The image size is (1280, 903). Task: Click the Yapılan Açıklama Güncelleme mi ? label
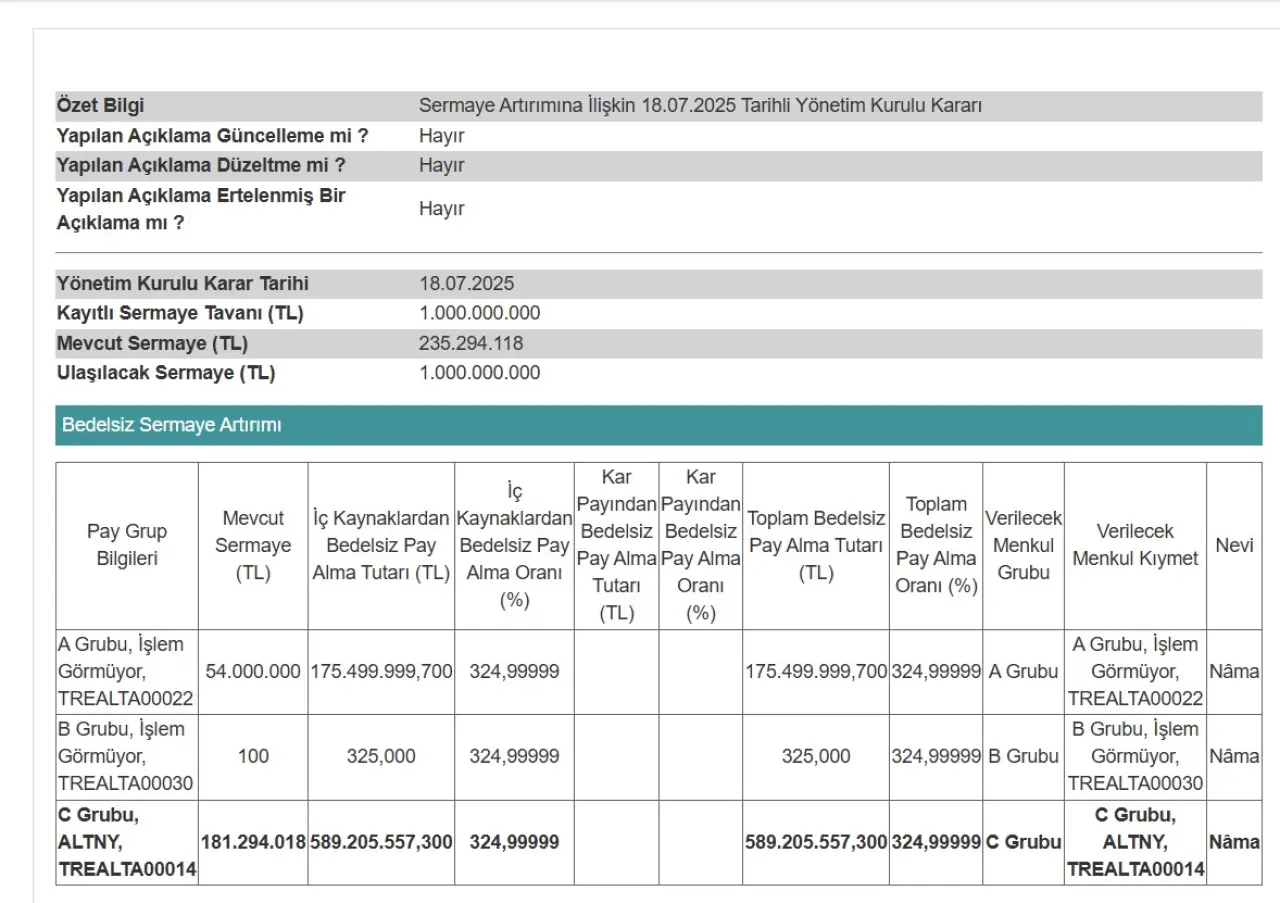[x=212, y=136]
